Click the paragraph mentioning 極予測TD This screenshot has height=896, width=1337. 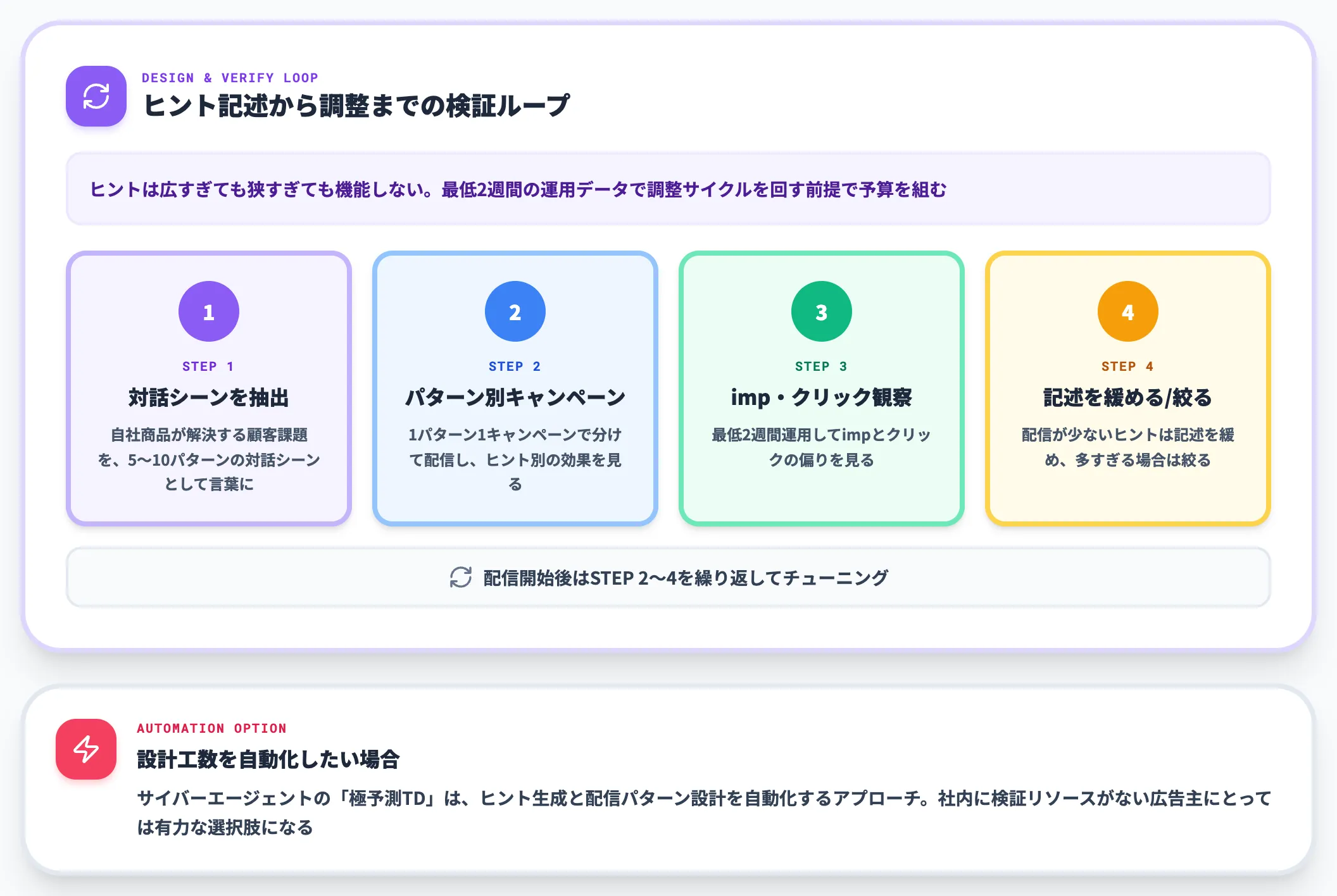(704, 812)
